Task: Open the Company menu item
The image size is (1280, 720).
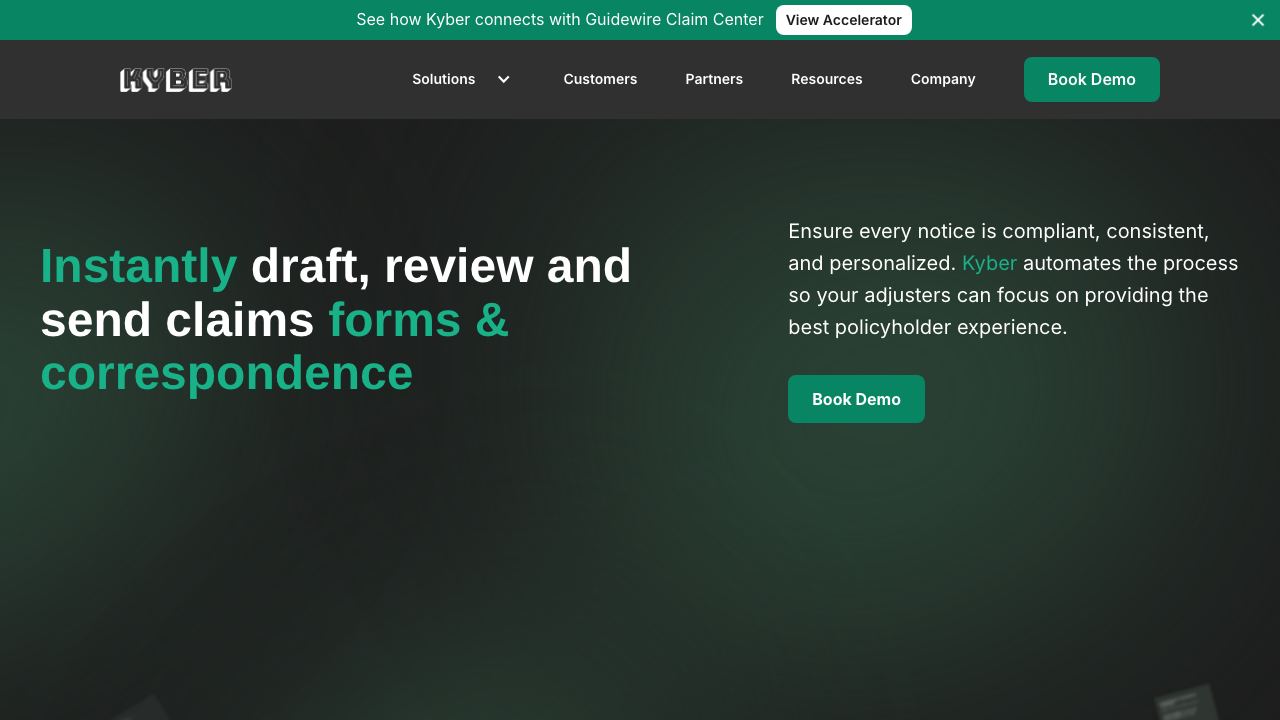Action: (943, 79)
